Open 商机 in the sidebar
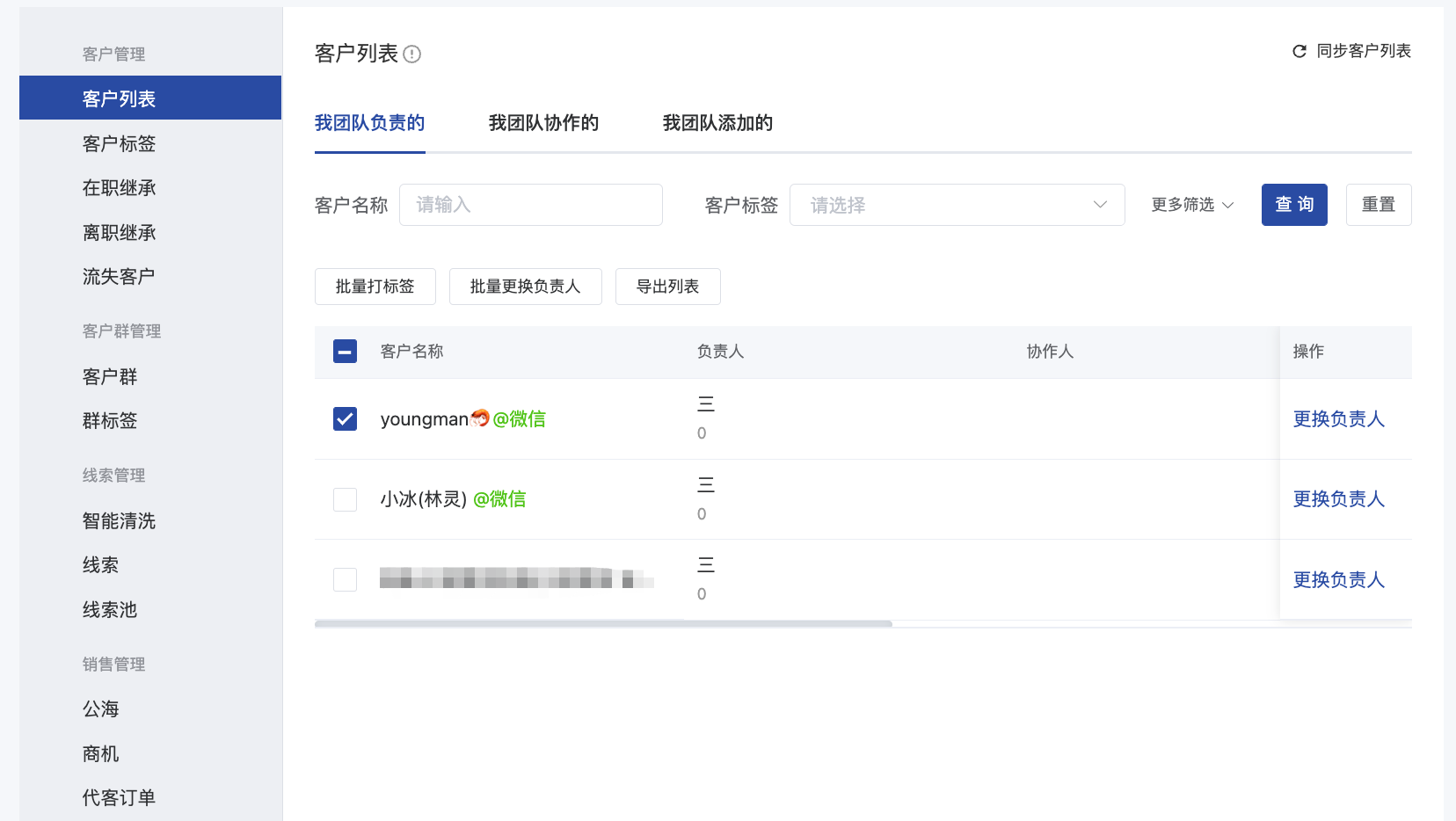This screenshot has width=1456, height=821. click(x=100, y=754)
